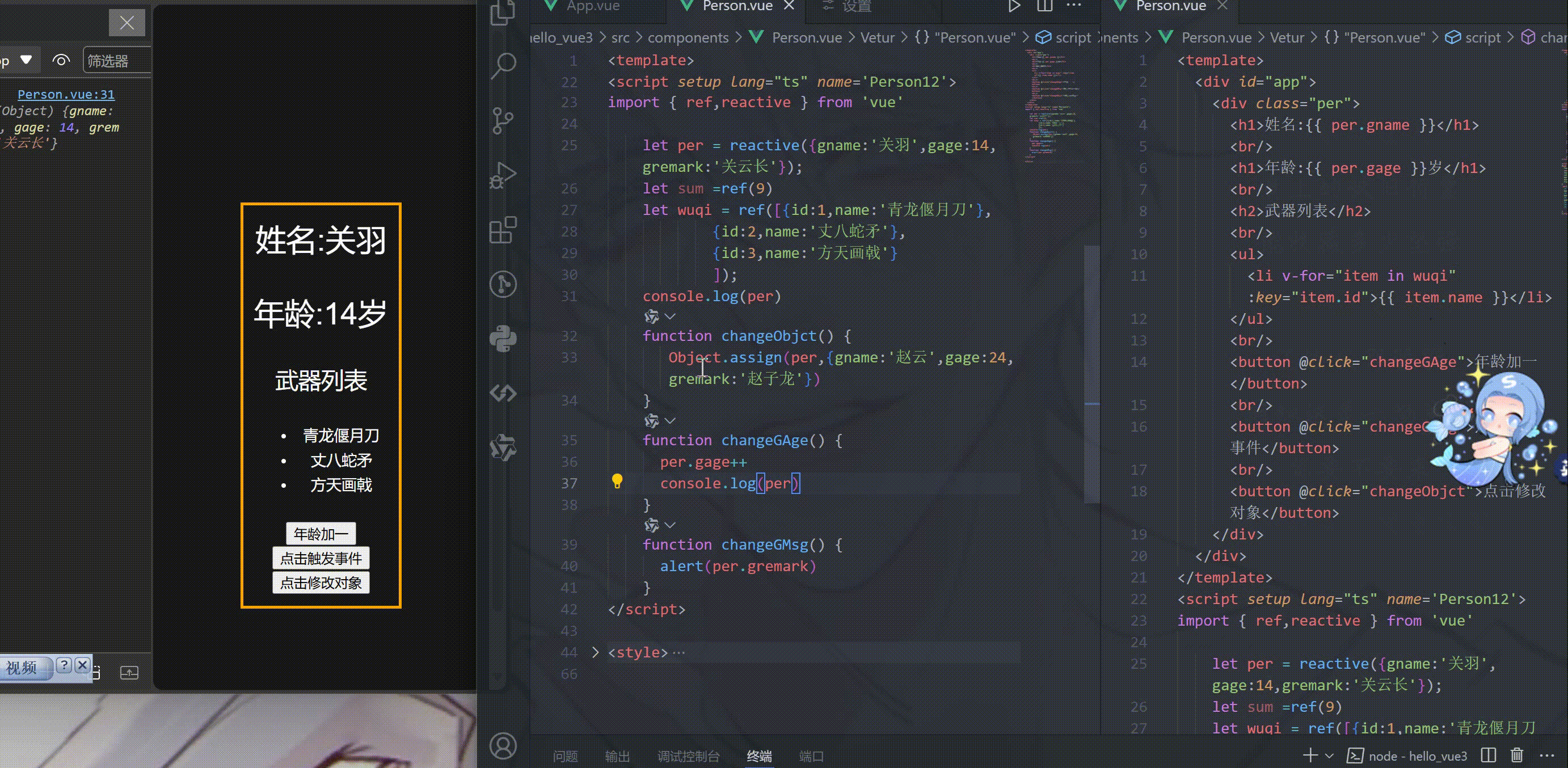The height and width of the screenshot is (768, 1568).
Task: Open the Explorer view in the activity bar
Action: click(503, 12)
